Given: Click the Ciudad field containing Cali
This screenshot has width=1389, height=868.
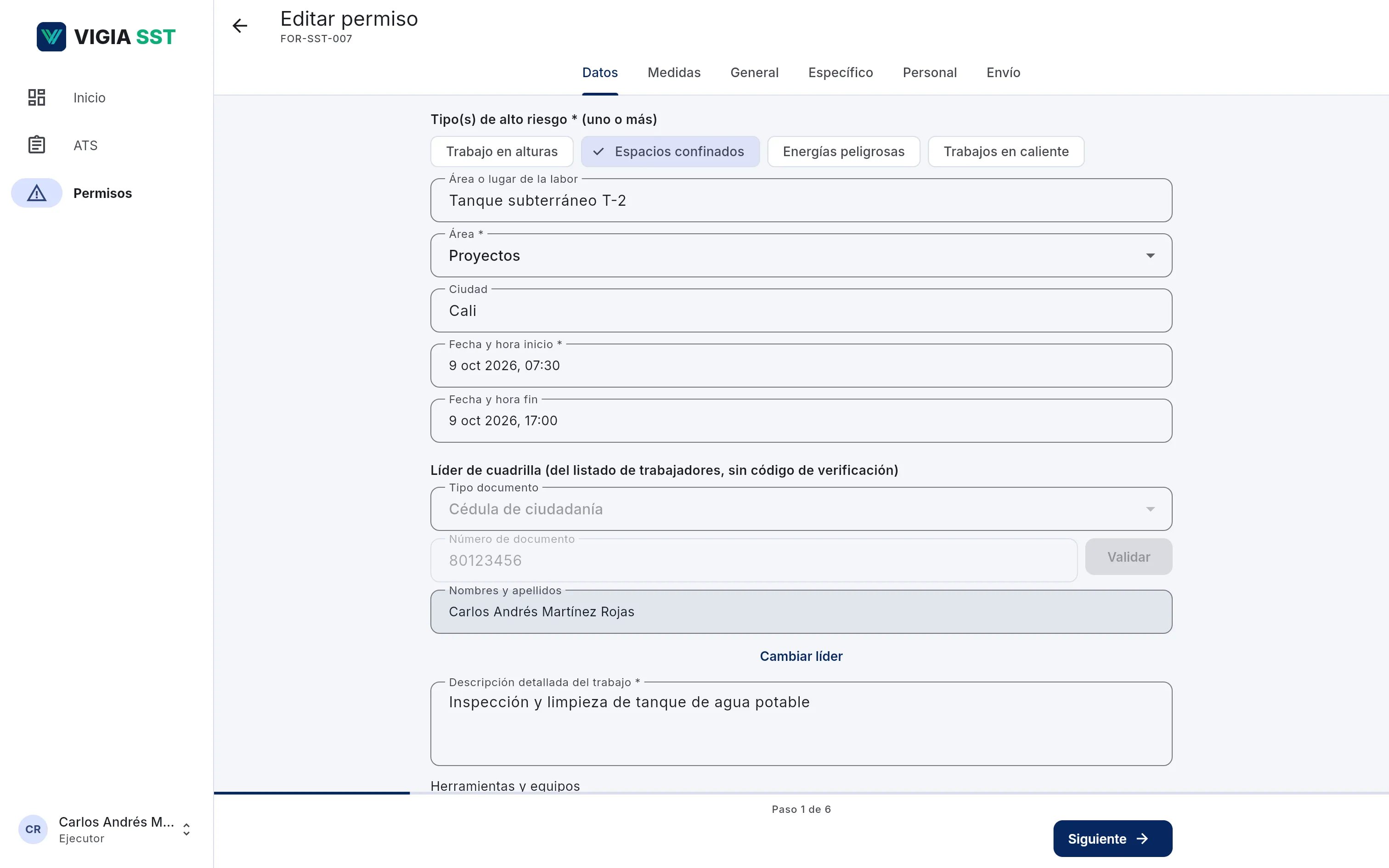Looking at the screenshot, I should (x=801, y=310).
